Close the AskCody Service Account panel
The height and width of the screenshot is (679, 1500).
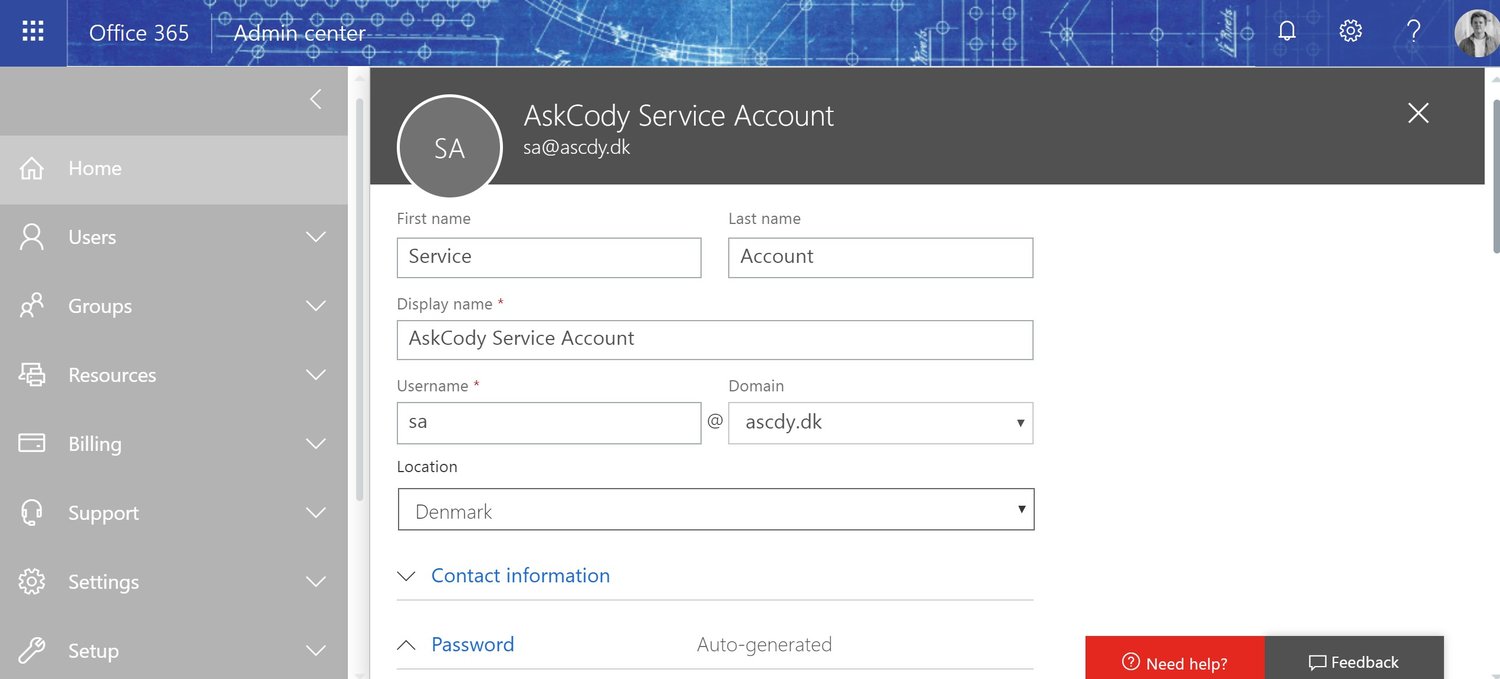click(1418, 113)
